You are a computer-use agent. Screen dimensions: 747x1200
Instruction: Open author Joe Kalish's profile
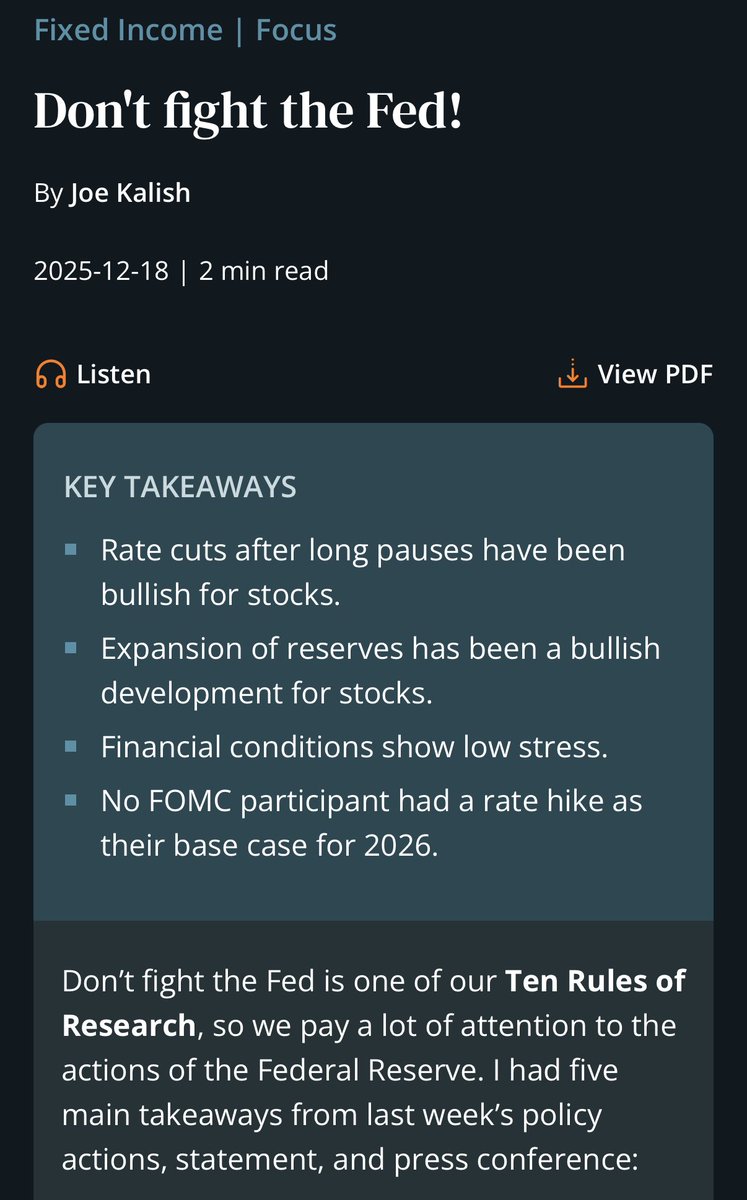click(129, 192)
